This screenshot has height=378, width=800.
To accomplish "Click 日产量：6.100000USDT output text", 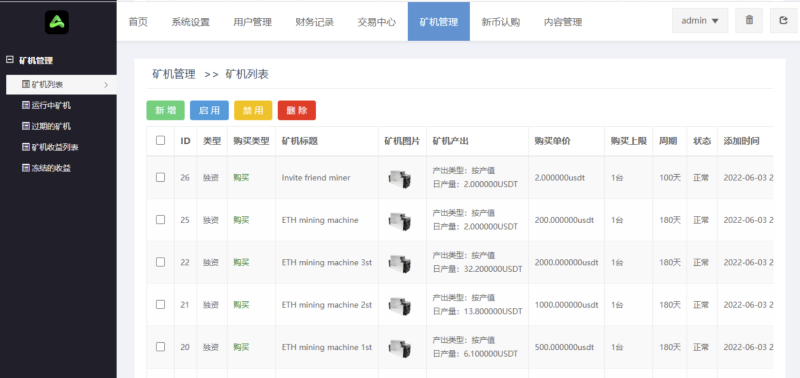I will (476, 354).
